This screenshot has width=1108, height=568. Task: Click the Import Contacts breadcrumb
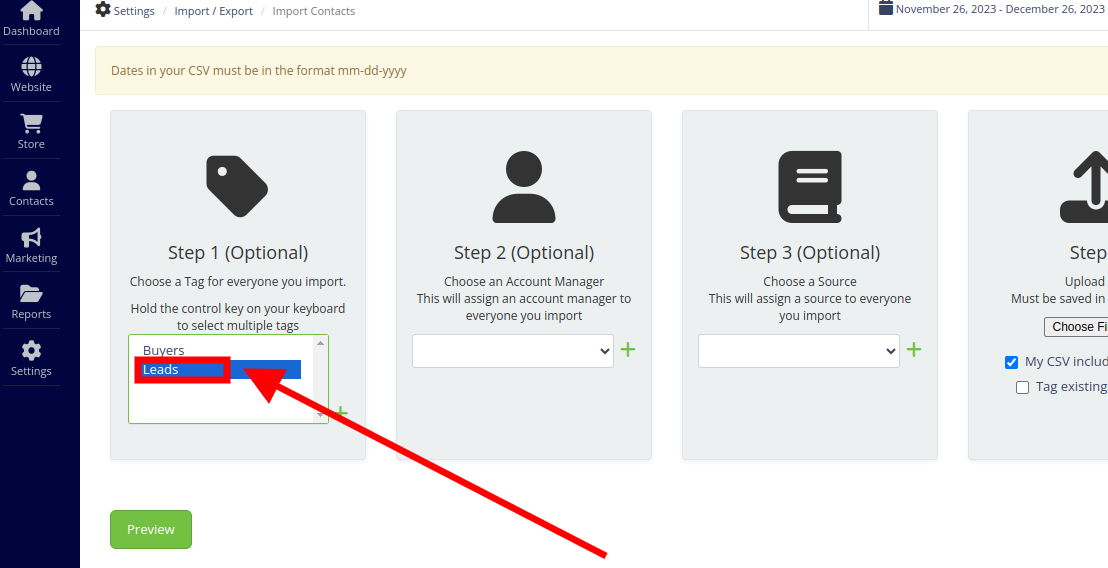coord(314,11)
